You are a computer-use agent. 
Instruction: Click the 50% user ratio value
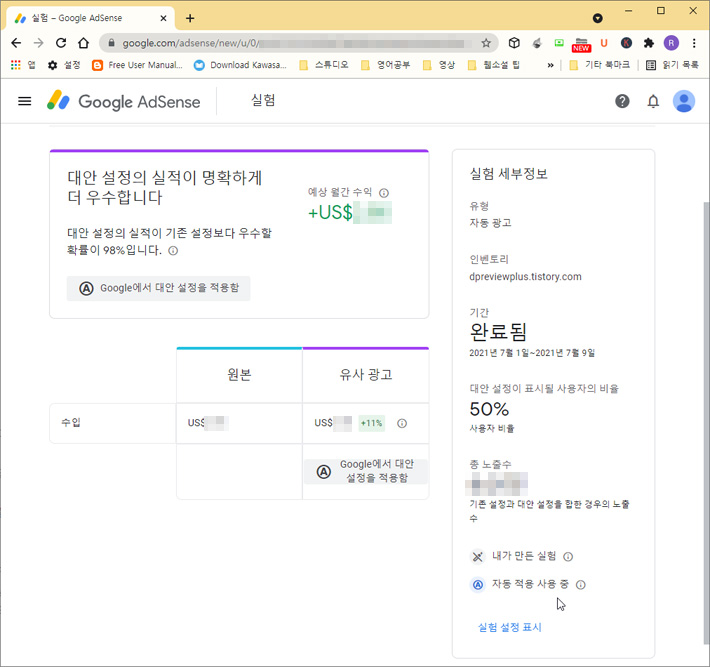489,409
